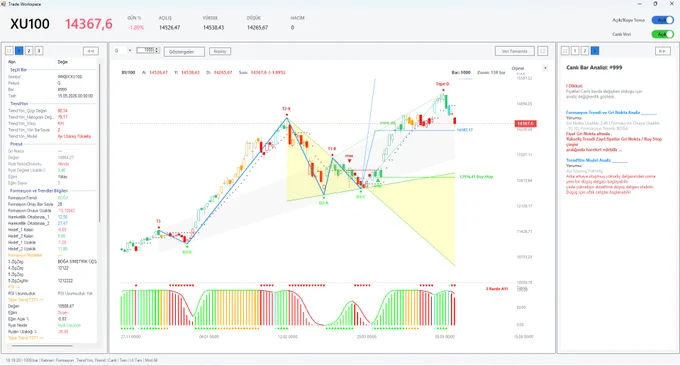This screenshot has height=366, width=680.
Task: Click the Sembol row in left panel
Action: coord(51,77)
